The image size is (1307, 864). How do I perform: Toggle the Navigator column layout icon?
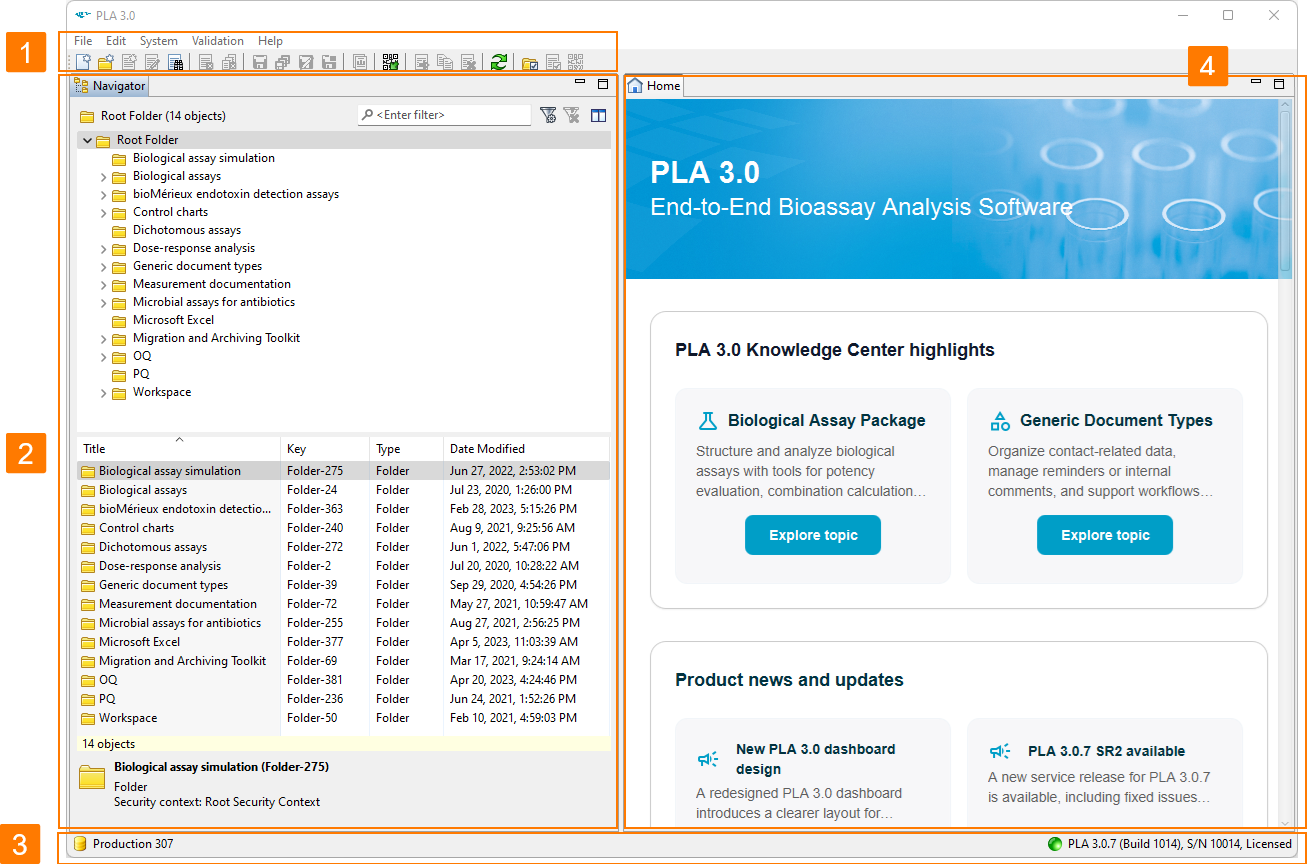[x=598, y=115]
